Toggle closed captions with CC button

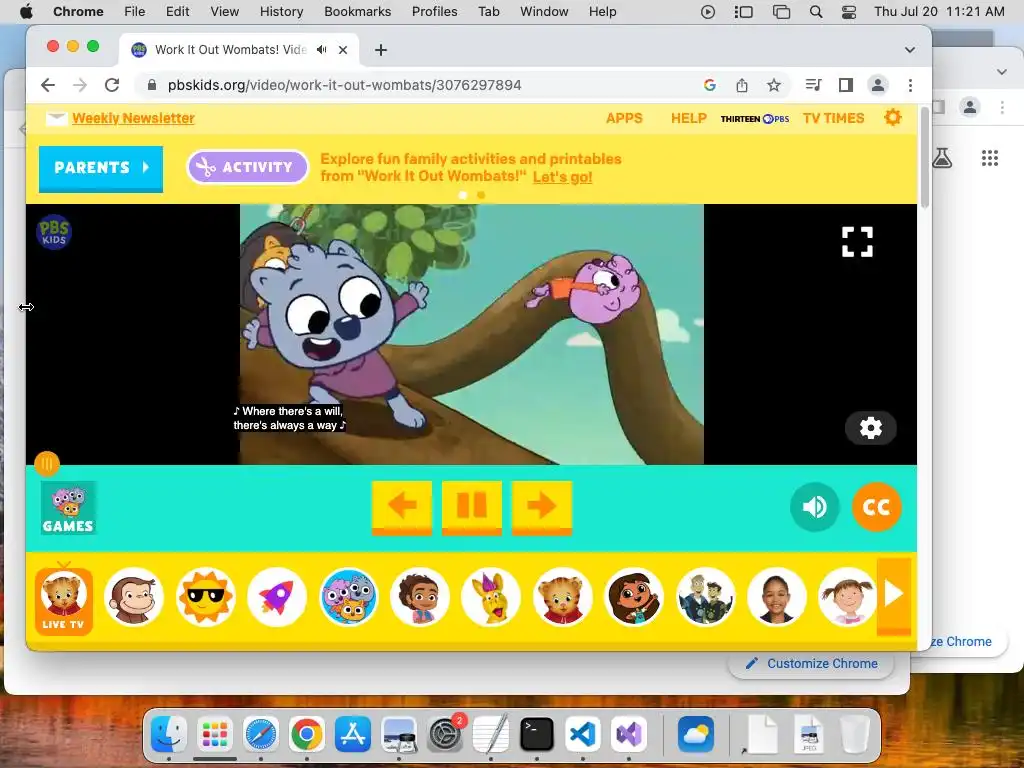(x=876, y=507)
